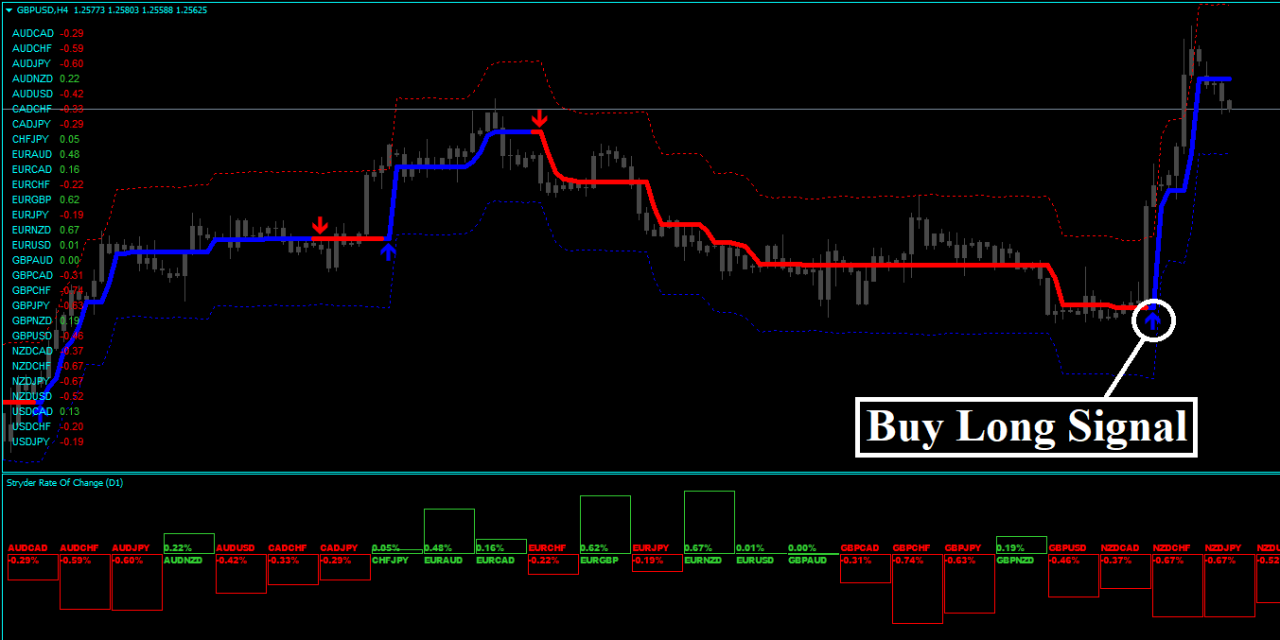Click the tall green 0.67% EURNZD bar
The height and width of the screenshot is (640, 1280).
709,522
